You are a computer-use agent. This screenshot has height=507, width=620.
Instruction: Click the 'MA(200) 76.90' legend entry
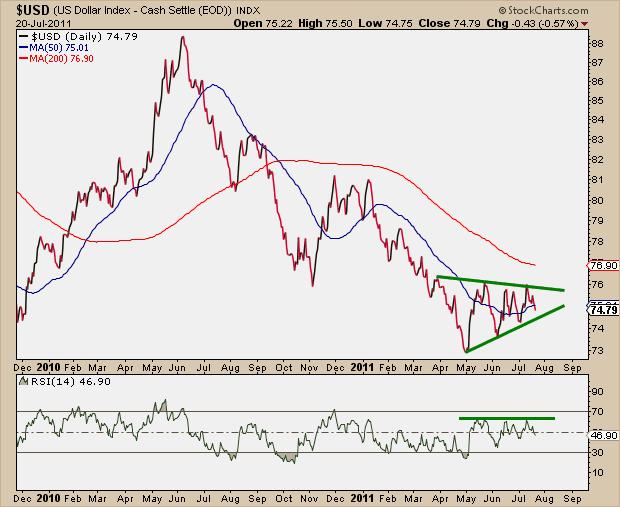[61, 59]
